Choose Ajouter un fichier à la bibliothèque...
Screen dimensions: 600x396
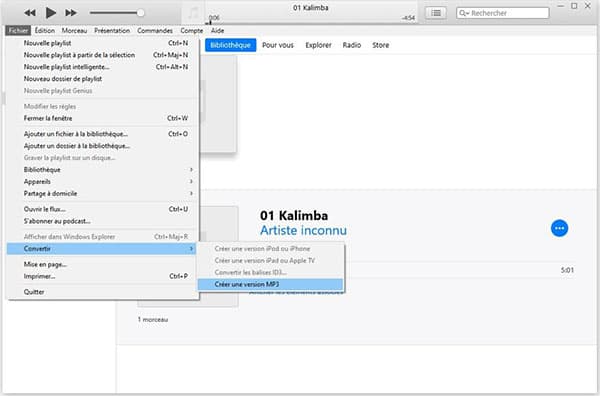click(103, 134)
